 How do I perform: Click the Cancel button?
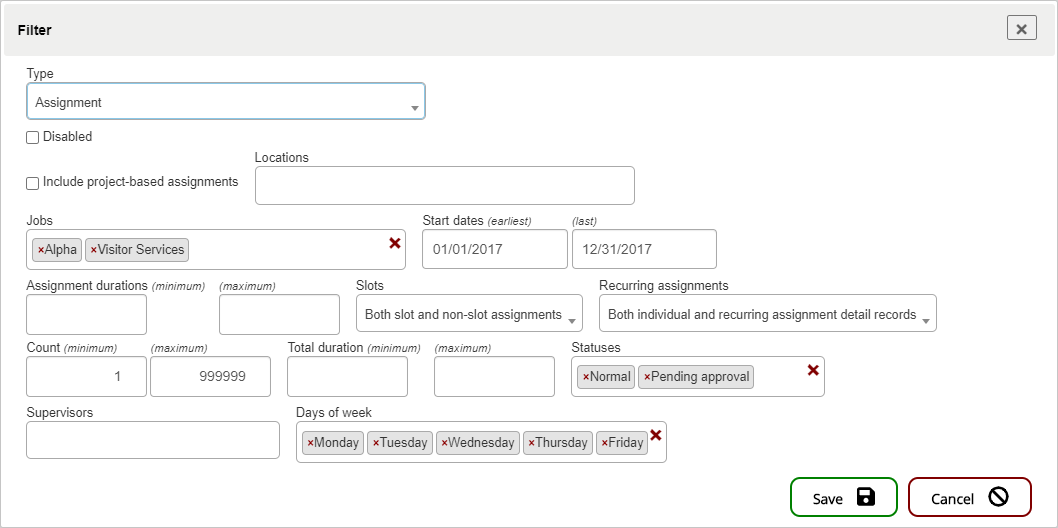968,498
